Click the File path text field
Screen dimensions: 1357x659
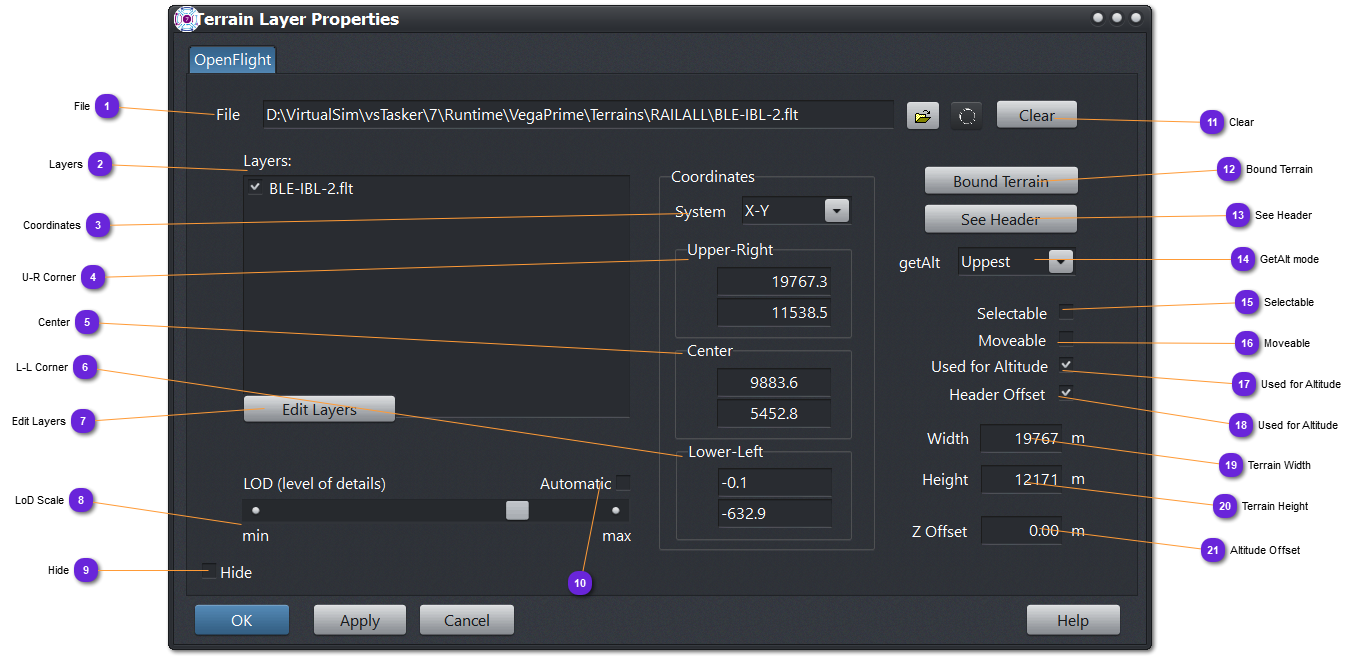578,115
